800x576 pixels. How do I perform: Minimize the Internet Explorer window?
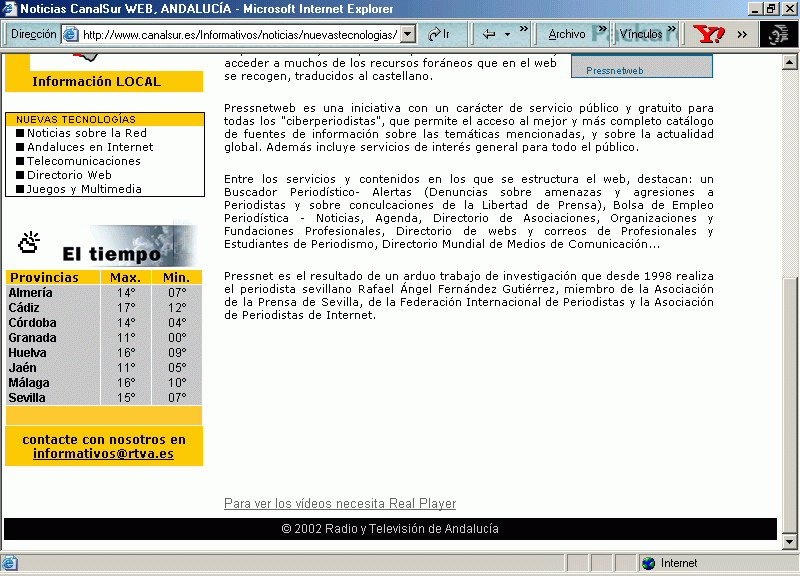(x=756, y=9)
